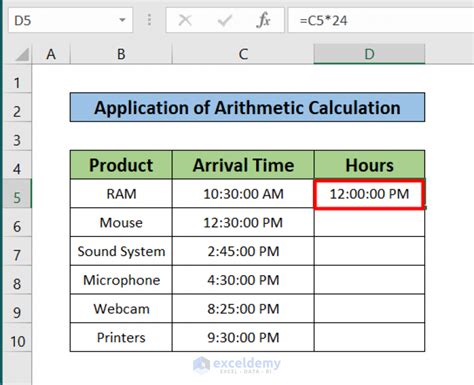Click the Select All triangle corner
Image resolution: width=474 pixels, height=385 pixels.
coord(22,54)
